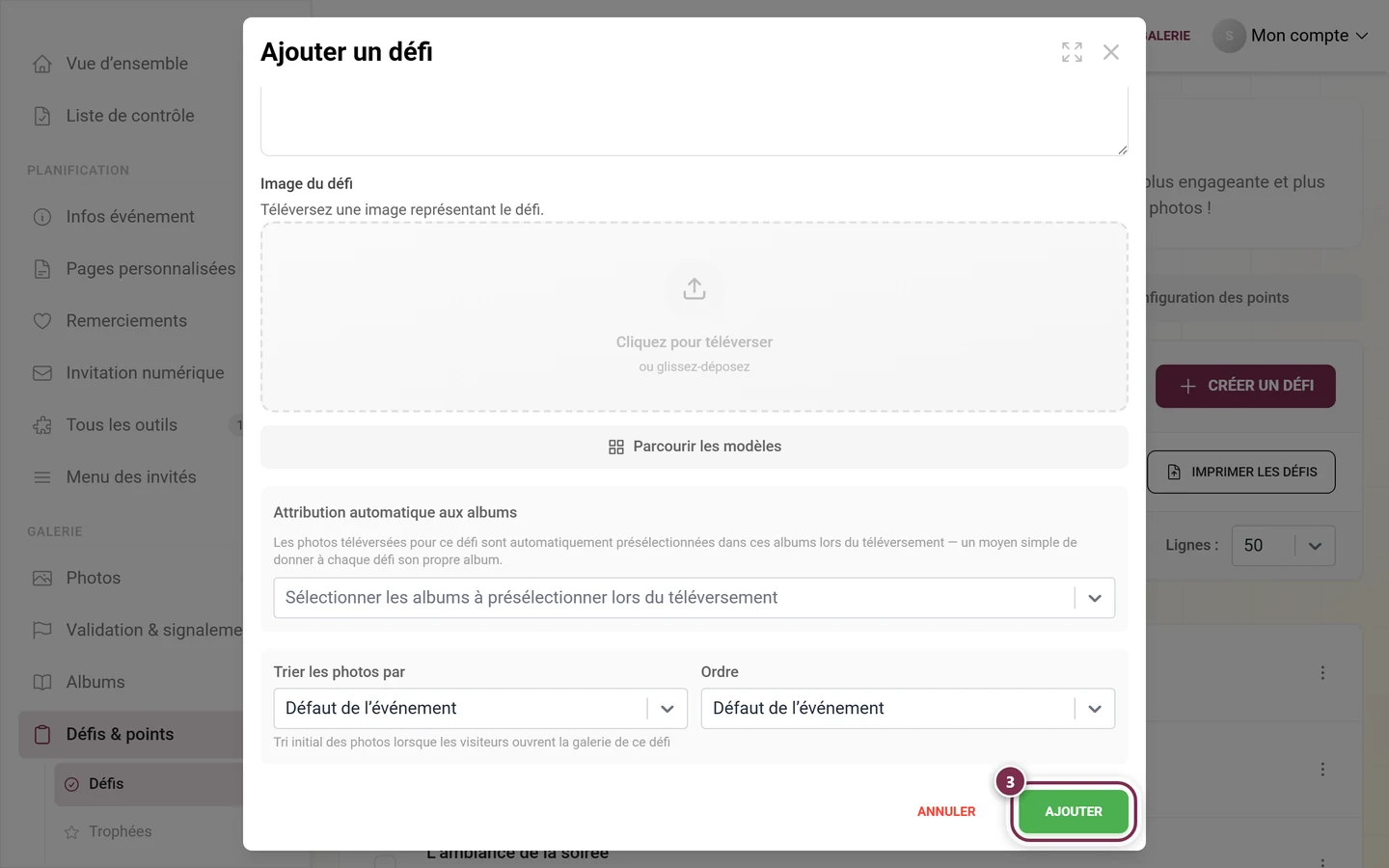Click the Parcourir les modèles button
Image resolution: width=1389 pixels, height=868 pixels.
[x=694, y=447]
